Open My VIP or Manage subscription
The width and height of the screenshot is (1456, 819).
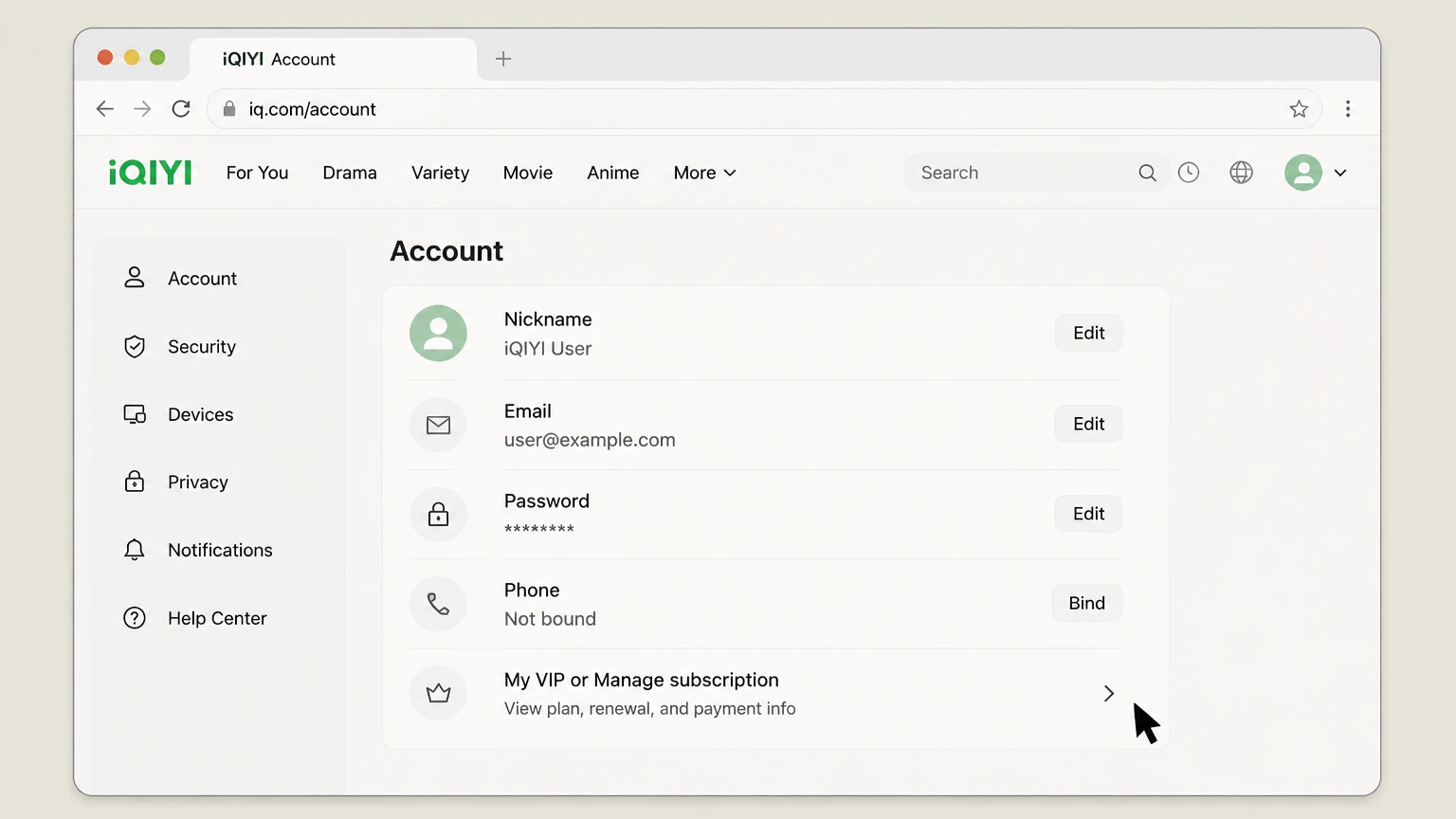tap(766, 694)
